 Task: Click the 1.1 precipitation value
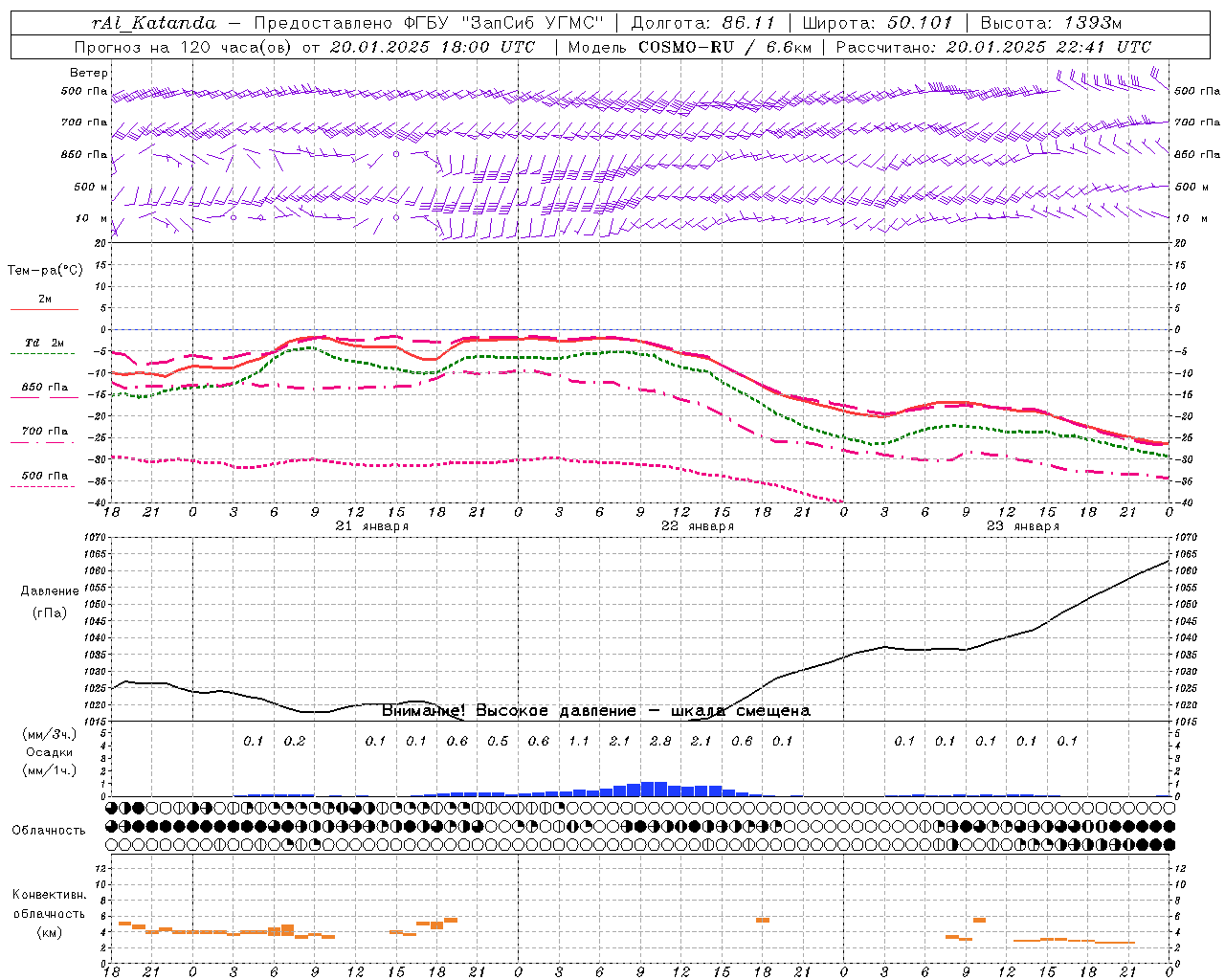(579, 742)
